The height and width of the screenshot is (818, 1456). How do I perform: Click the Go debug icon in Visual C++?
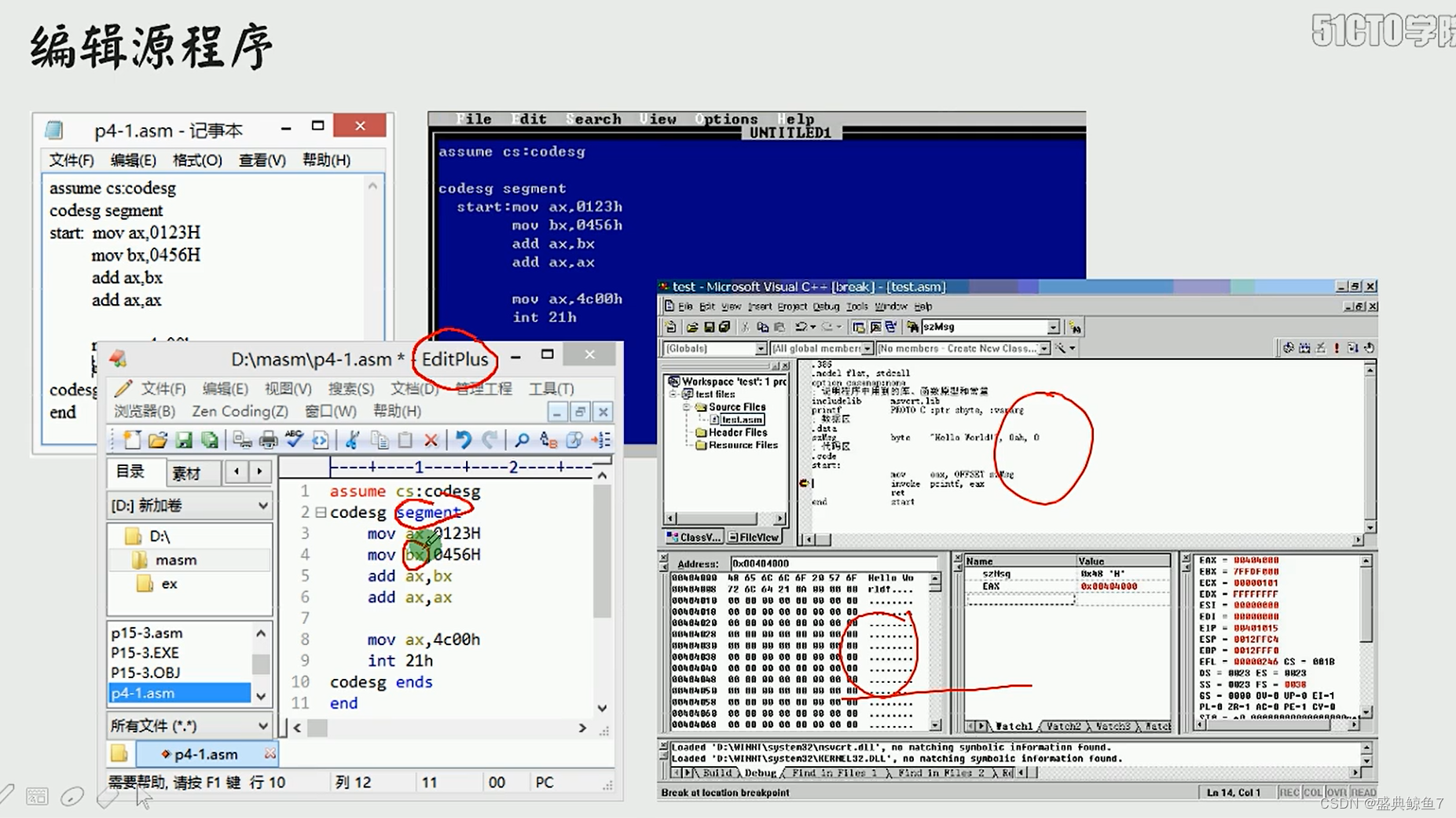[1352, 348]
